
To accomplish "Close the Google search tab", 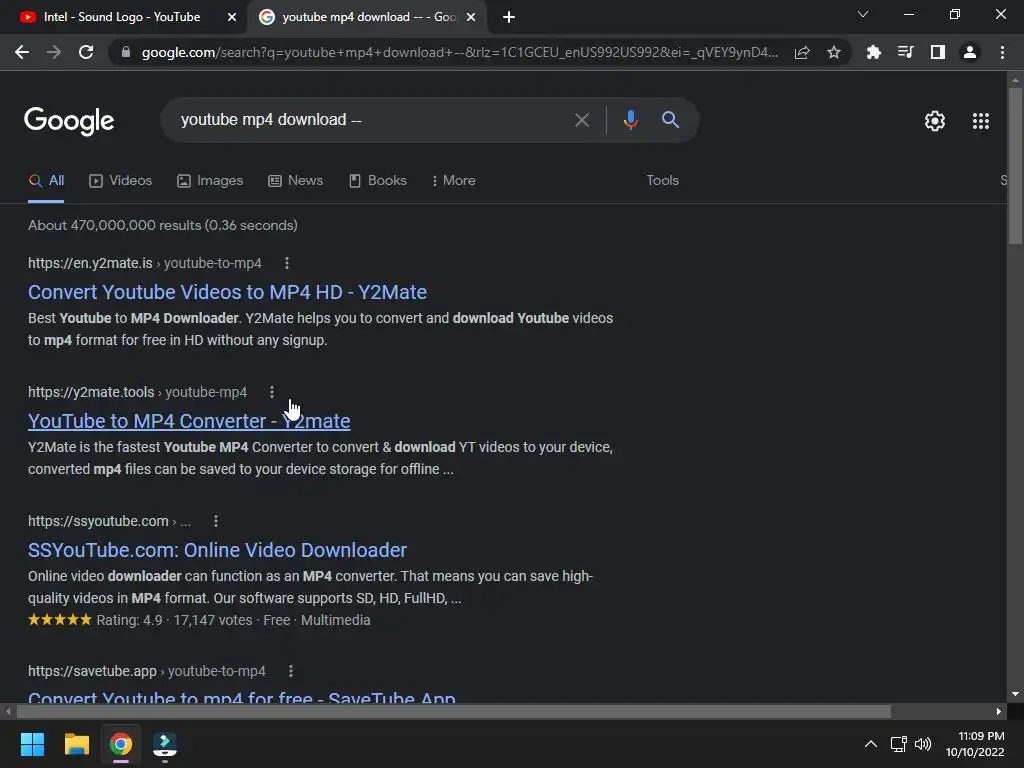I will [x=471, y=17].
